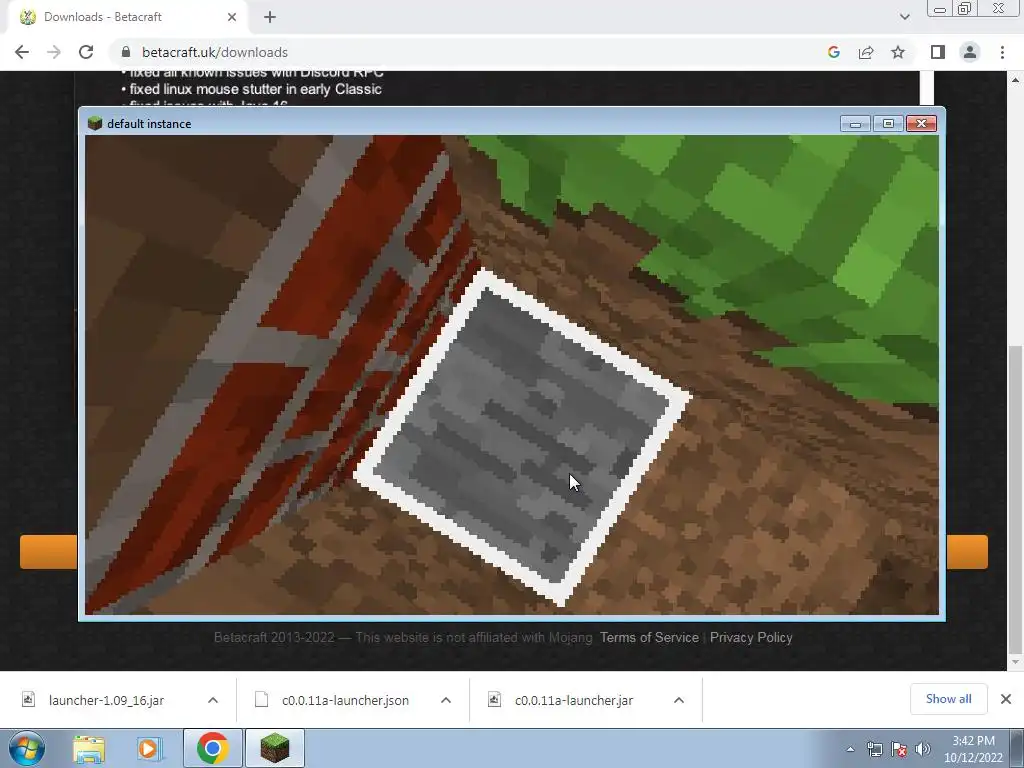Open a new browser tab
Screen dimensions: 1024x768
(270, 17)
